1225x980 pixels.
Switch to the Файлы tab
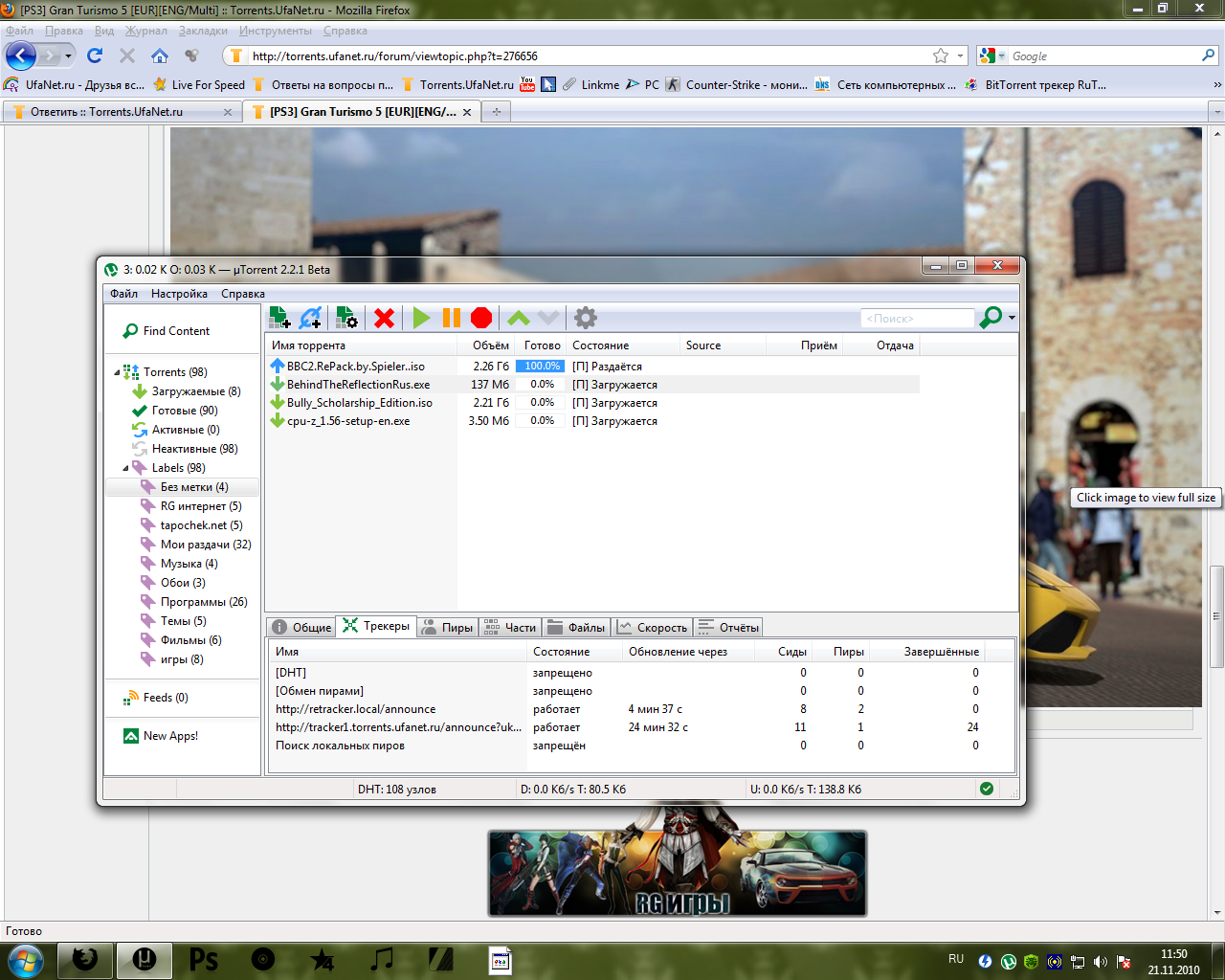tap(576, 627)
